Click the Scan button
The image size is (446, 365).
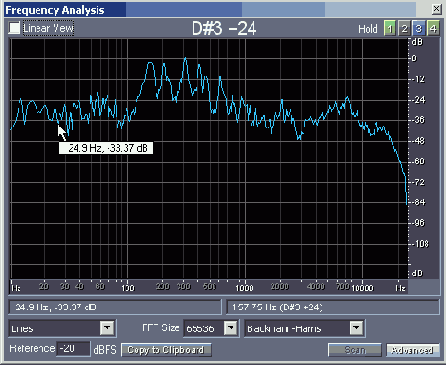point(355,350)
